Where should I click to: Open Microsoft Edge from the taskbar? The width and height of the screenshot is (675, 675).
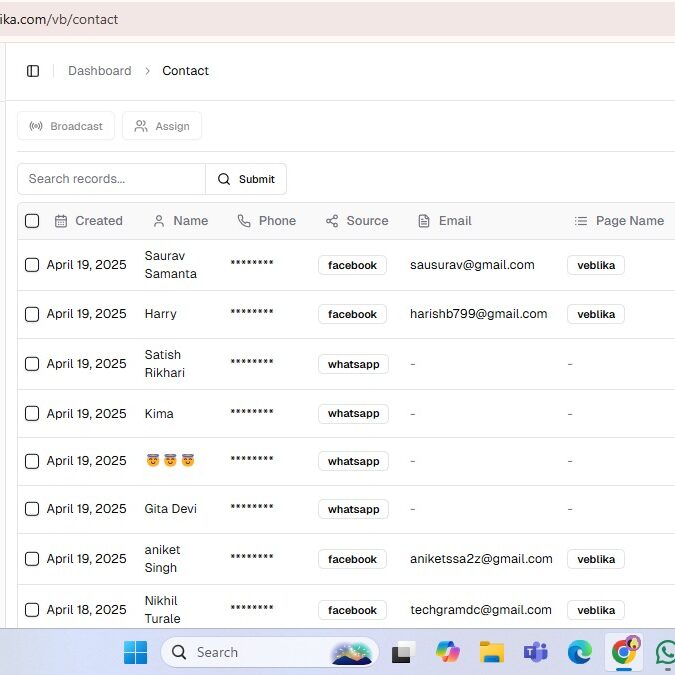(580, 652)
